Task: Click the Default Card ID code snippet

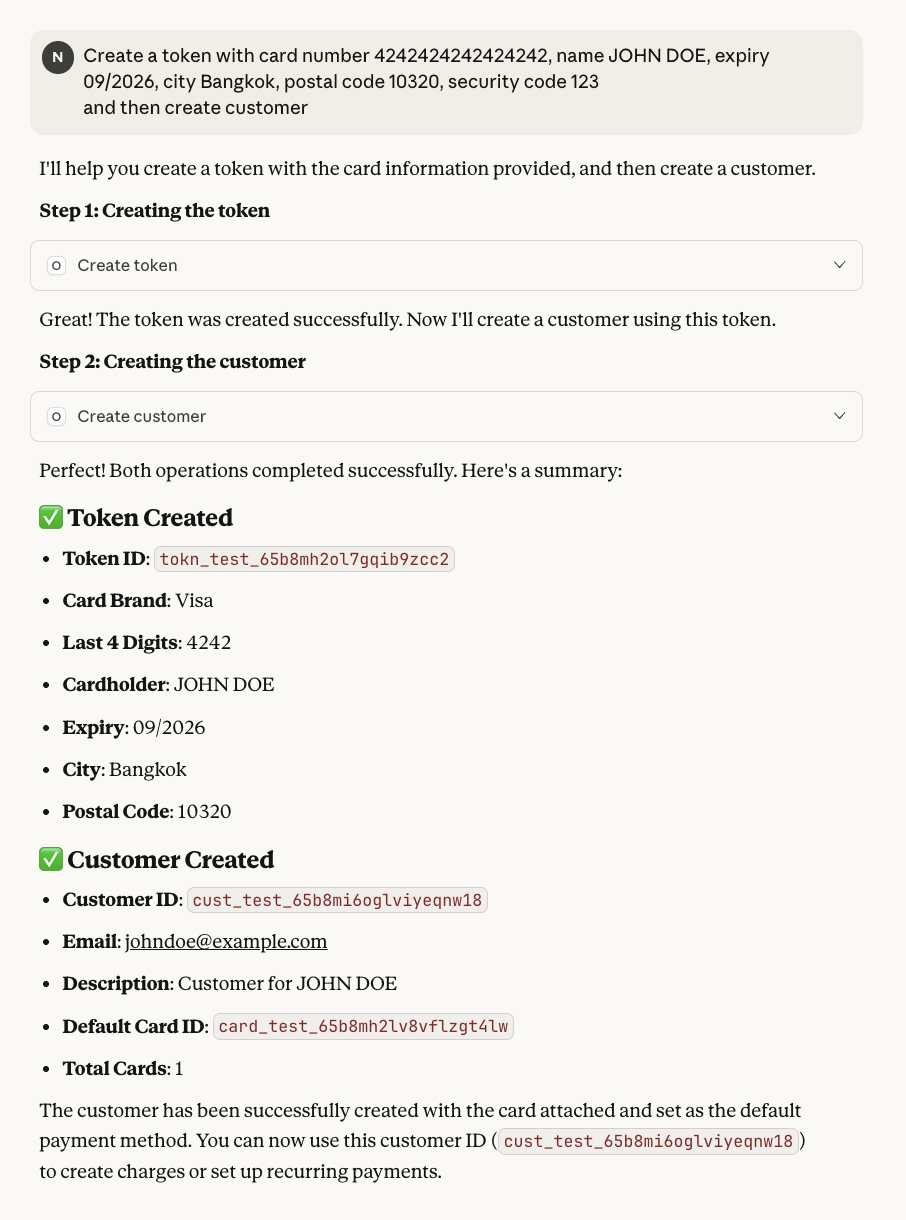Action: [363, 1027]
